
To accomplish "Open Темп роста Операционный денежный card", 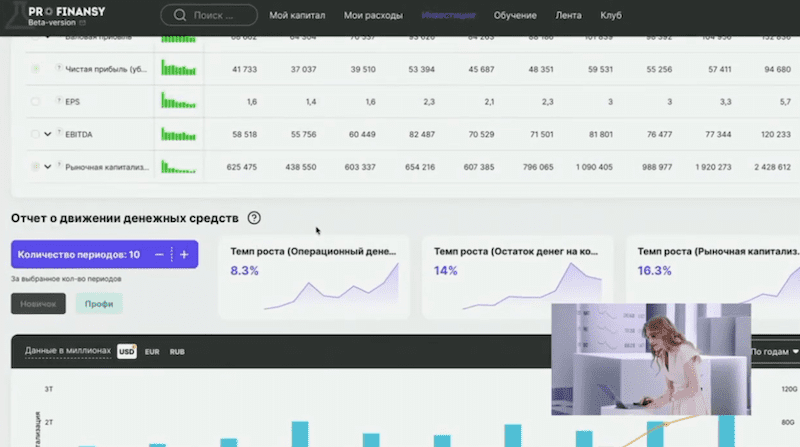I will [x=314, y=277].
